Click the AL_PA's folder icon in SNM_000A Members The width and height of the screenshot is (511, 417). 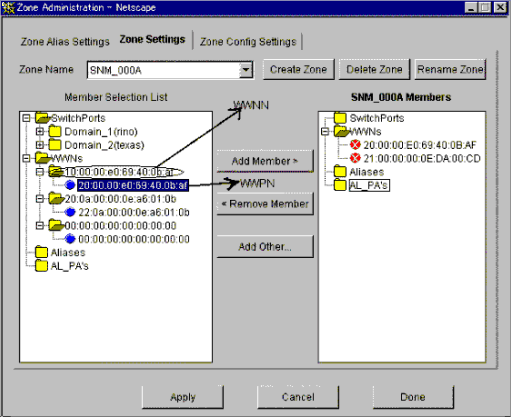340,185
